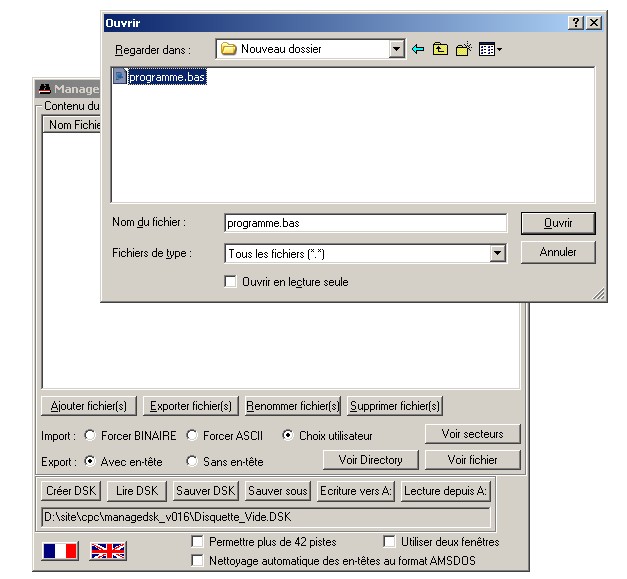This screenshot has width=627, height=579.
Task: Switch language with French flag
Action: [x=61, y=550]
